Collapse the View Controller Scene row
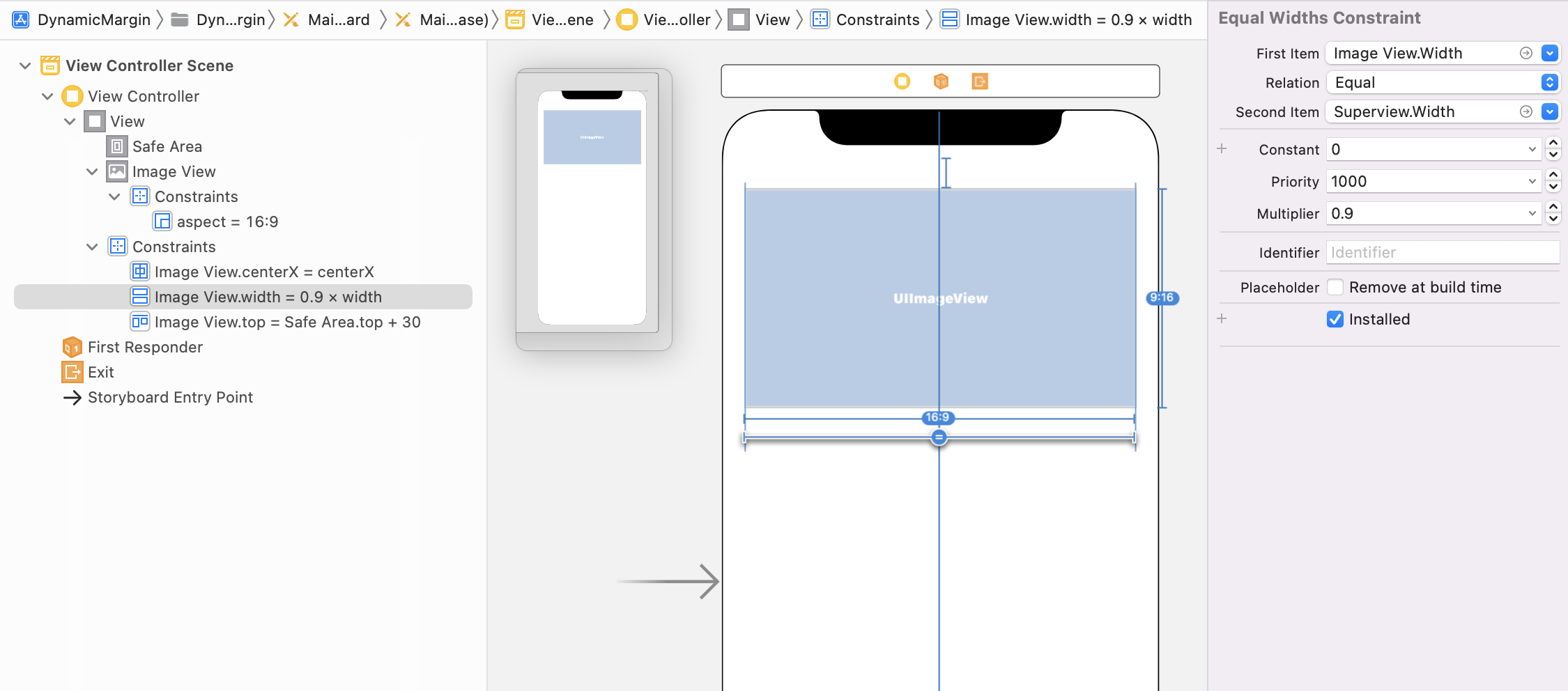Screen dimensions: 1568x691 pyautogui.click(x=25, y=65)
